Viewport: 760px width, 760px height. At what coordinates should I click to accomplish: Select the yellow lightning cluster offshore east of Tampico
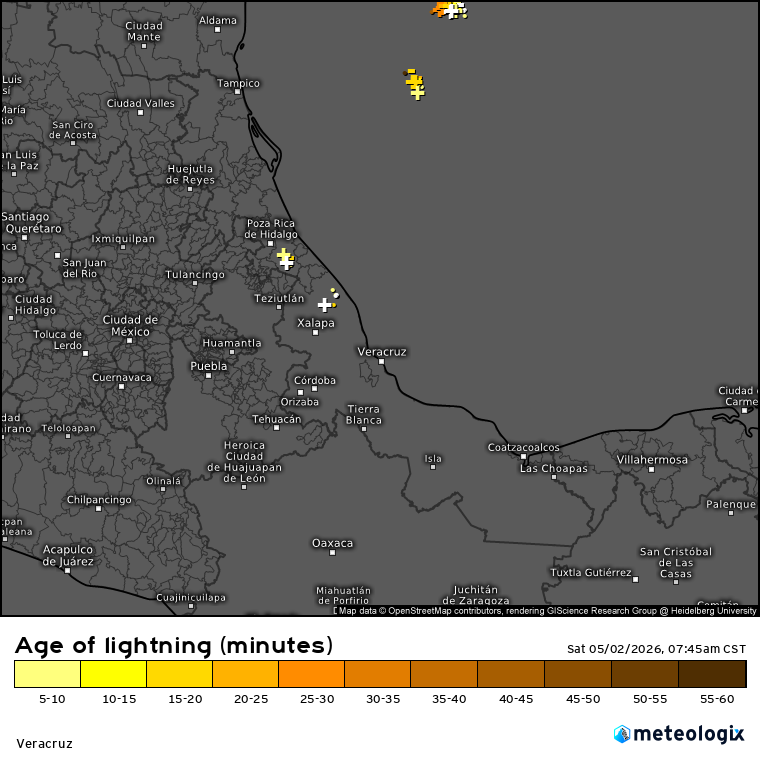[x=414, y=85]
